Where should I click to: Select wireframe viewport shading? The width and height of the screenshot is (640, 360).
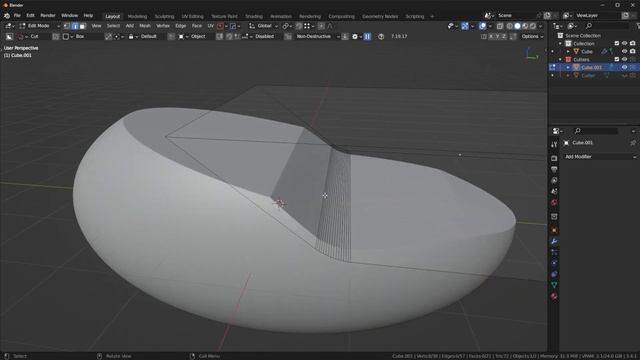(510, 26)
